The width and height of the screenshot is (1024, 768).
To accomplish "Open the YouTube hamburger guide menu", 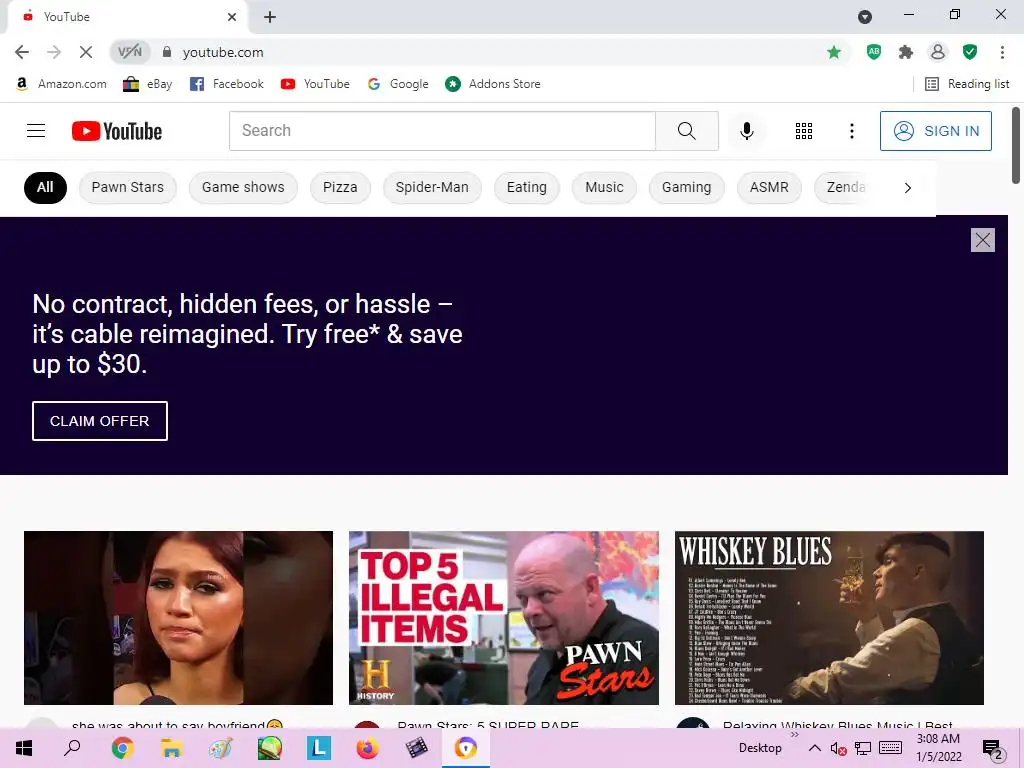I will 36,131.
